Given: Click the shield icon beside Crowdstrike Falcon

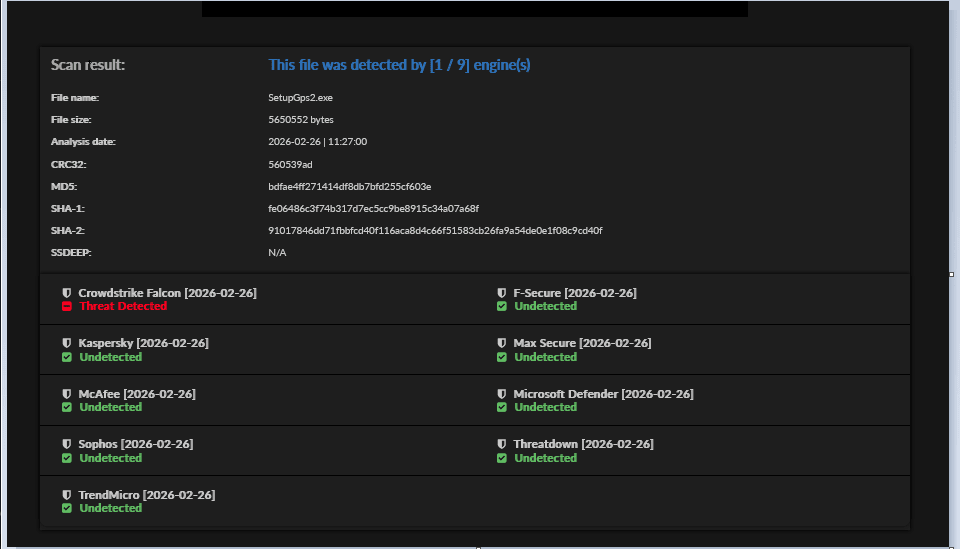Looking at the screenshot, I should click(x=67, y=293).
